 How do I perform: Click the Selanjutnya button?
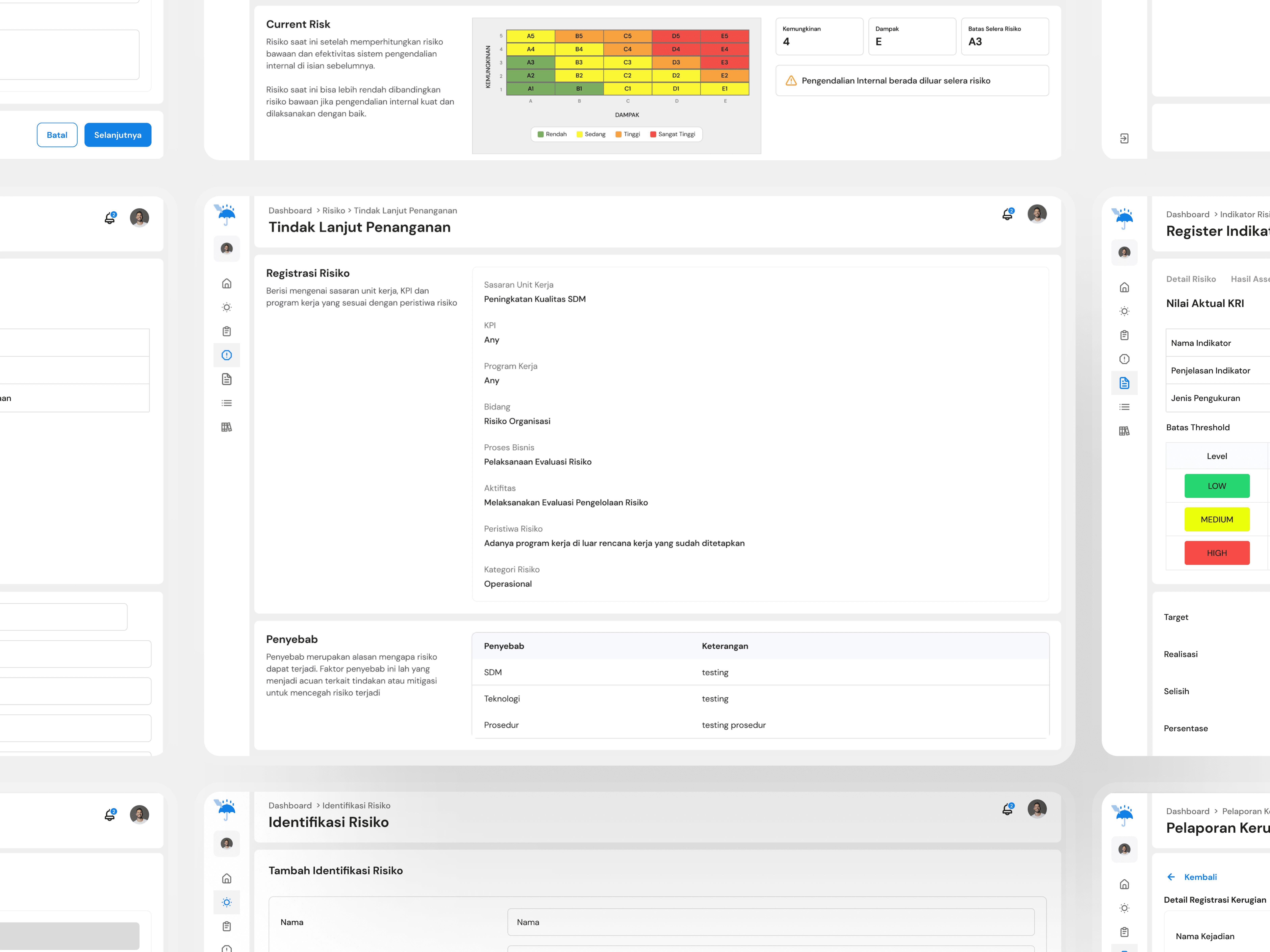pos(118,135)
